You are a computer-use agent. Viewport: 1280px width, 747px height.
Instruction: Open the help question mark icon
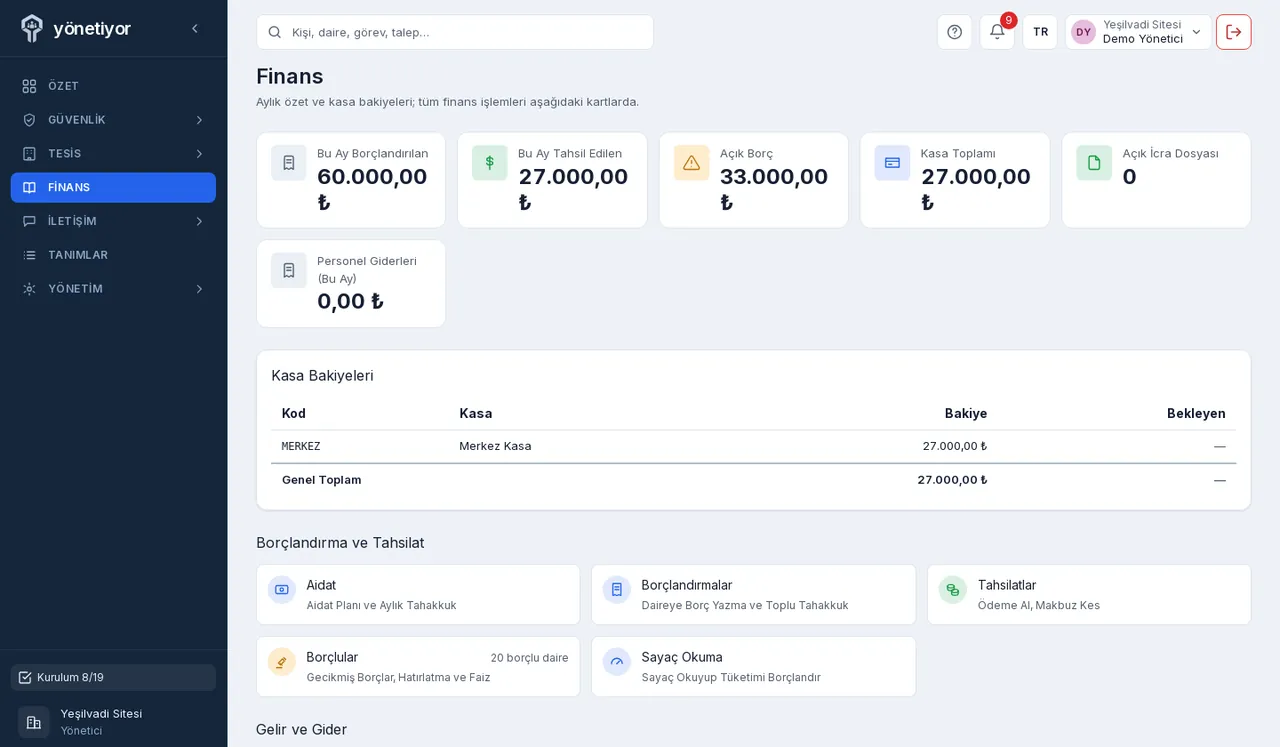coord(954,32)
